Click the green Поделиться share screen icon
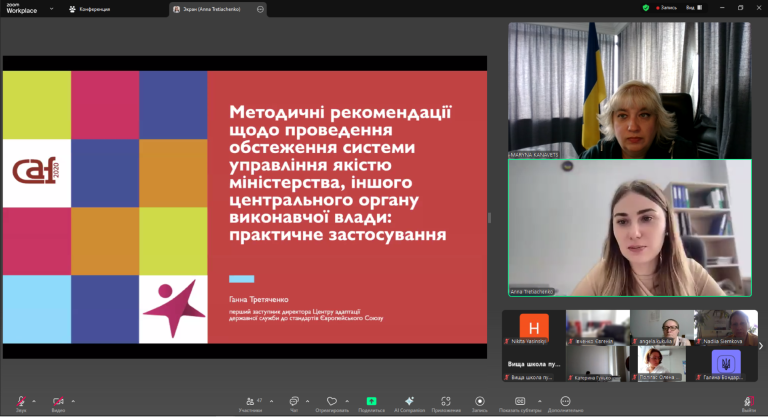Image resolution: width=768 pixels, height=417 pixels. [371, 401]
